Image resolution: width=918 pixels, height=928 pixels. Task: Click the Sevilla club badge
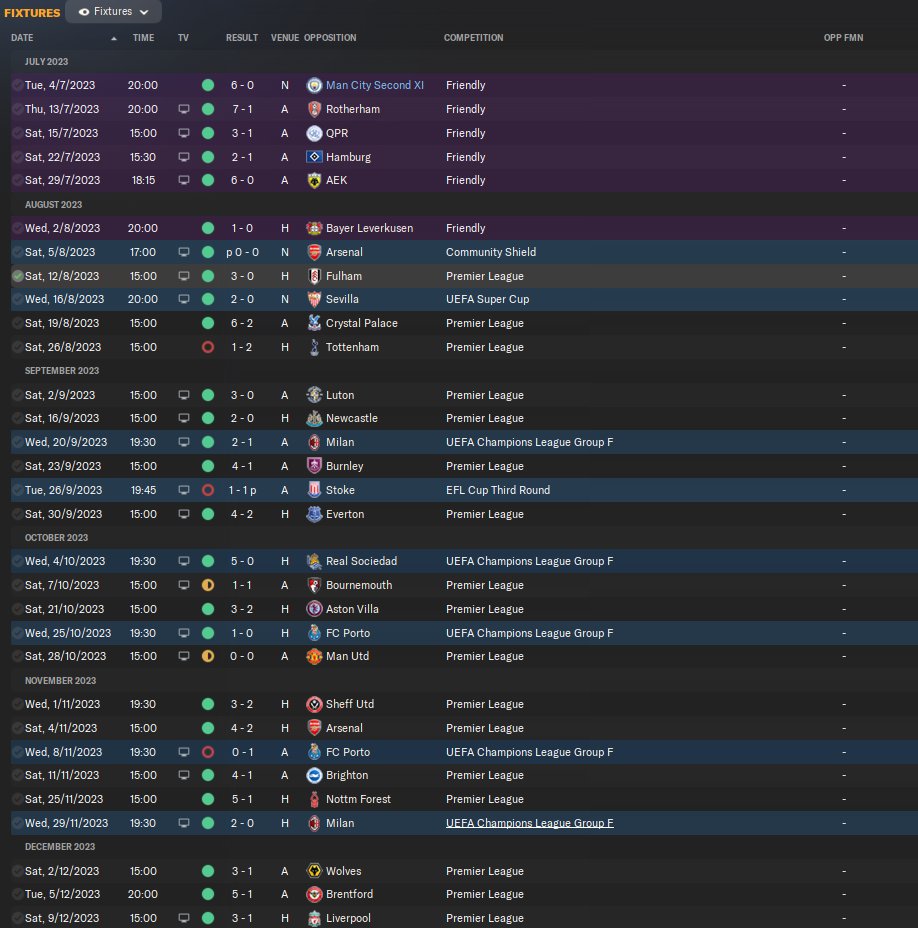[314, 299]
